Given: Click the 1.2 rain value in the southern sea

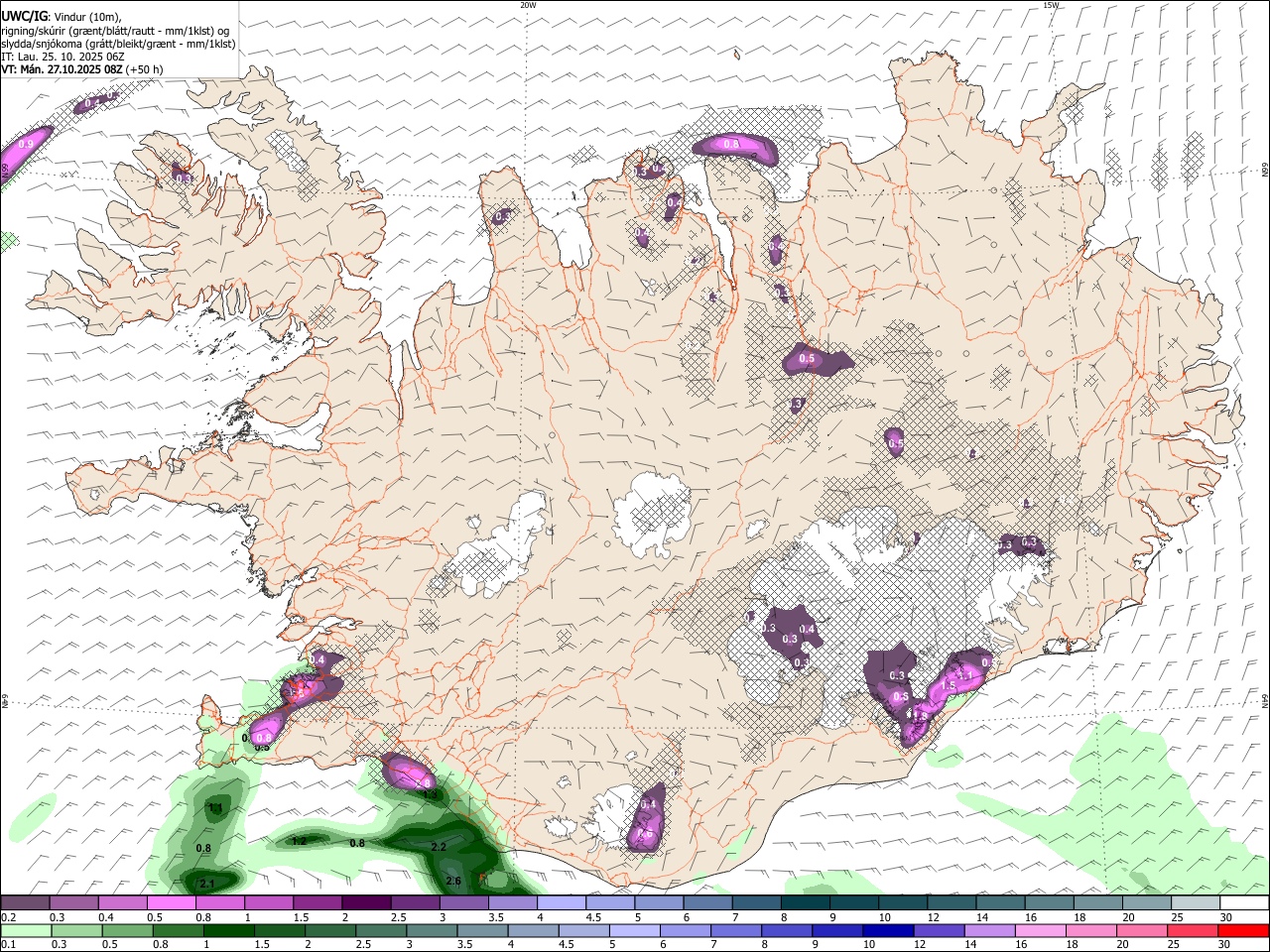Looking at the screenshot, I should click(x=298, y=841).
